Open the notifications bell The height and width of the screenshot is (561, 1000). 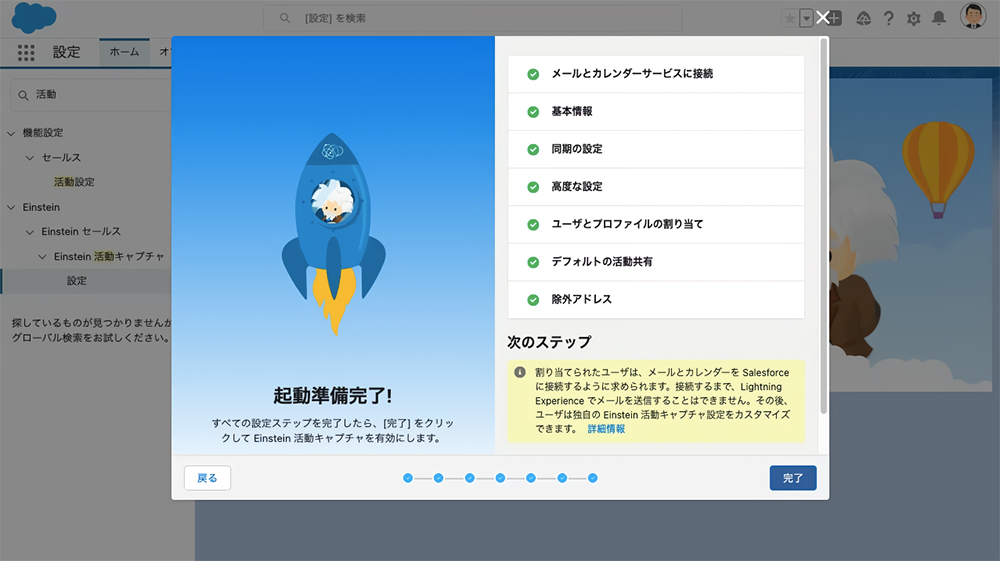tap(939, 18)
